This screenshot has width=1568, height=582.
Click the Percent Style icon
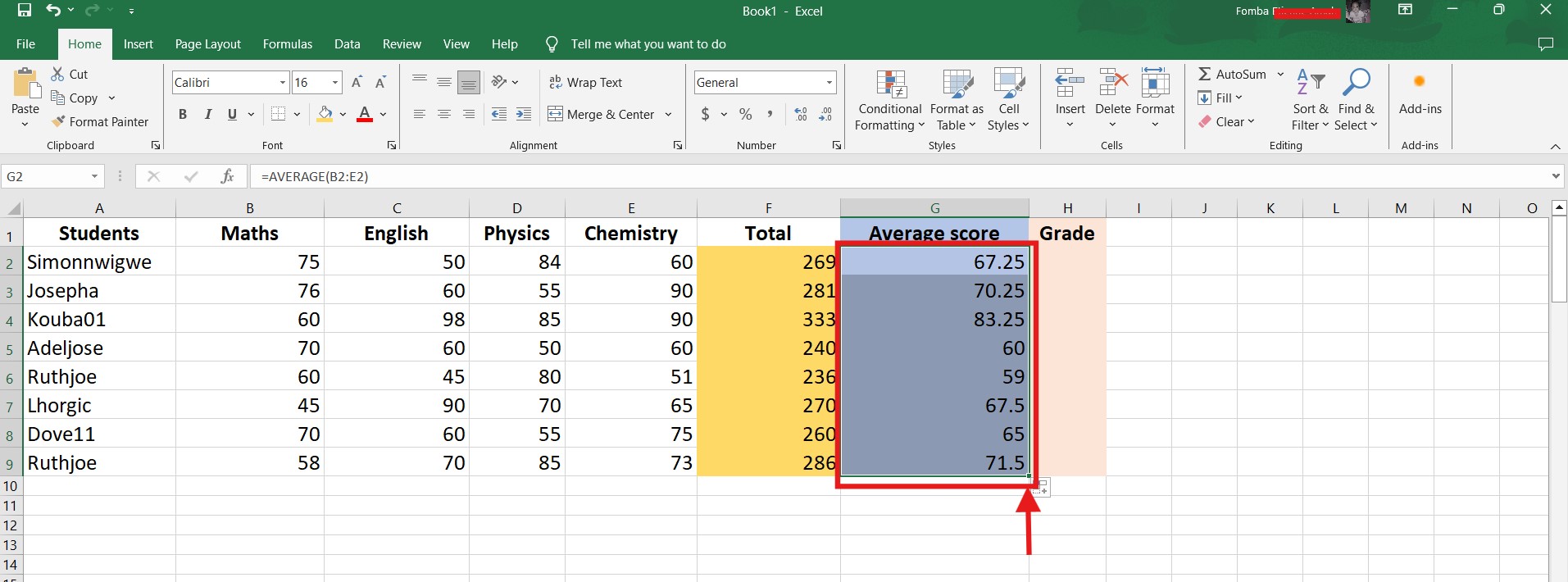coord(745,114)
